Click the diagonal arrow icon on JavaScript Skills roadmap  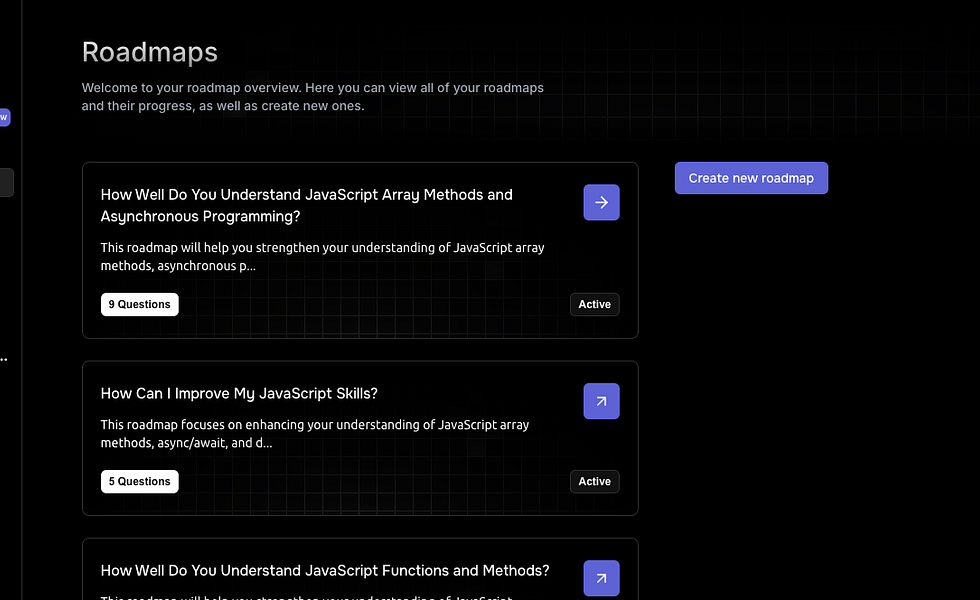point(601,401)
